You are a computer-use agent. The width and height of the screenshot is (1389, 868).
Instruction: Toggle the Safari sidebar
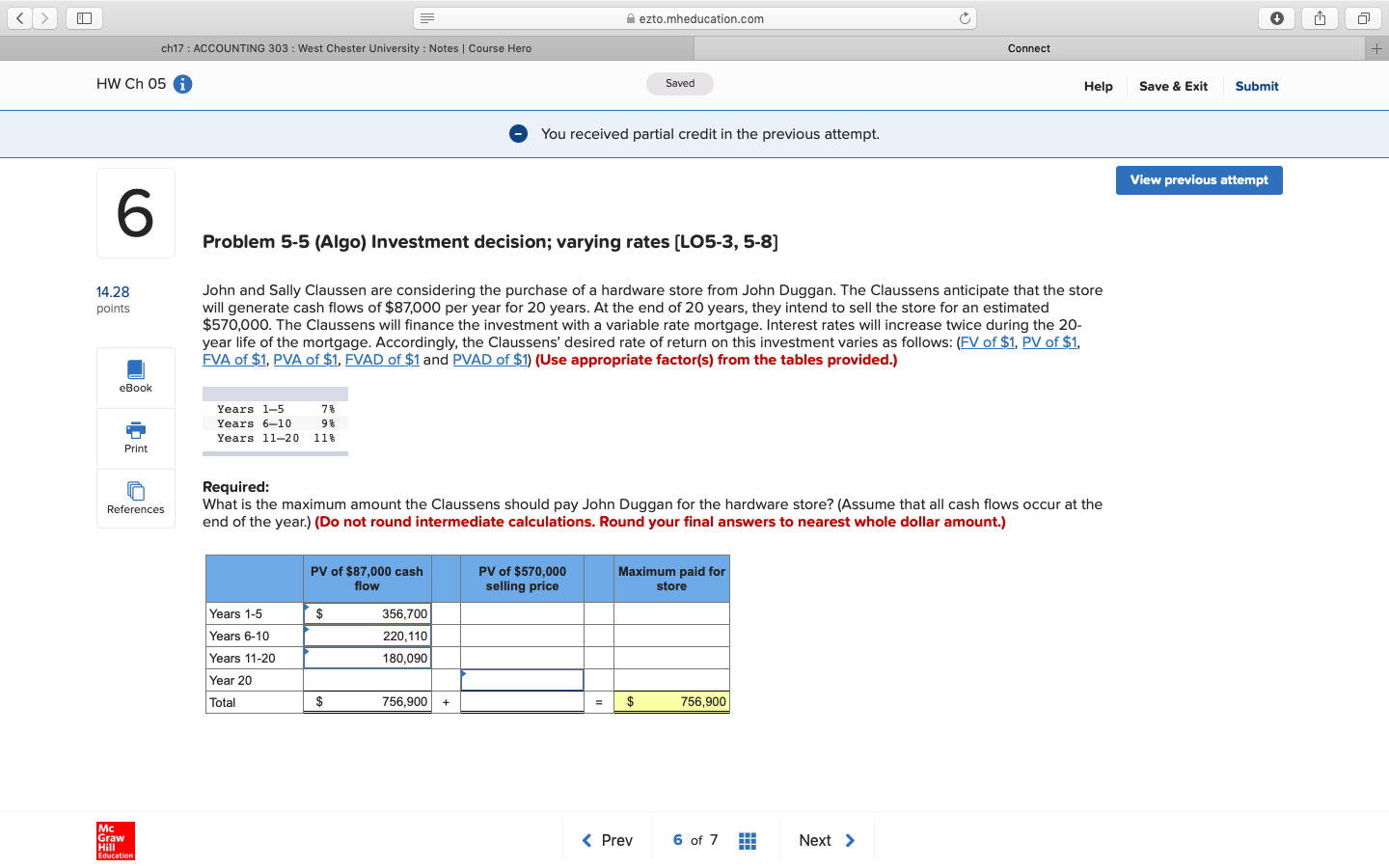[x=84, y=17]
